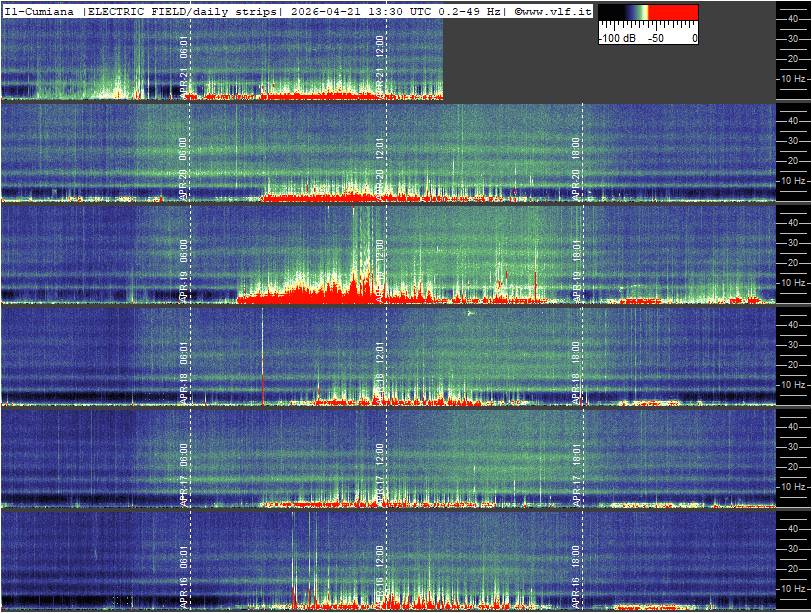Click the www.vlf.it link in header
Viewport: 812px width, 613px height.
553,10
